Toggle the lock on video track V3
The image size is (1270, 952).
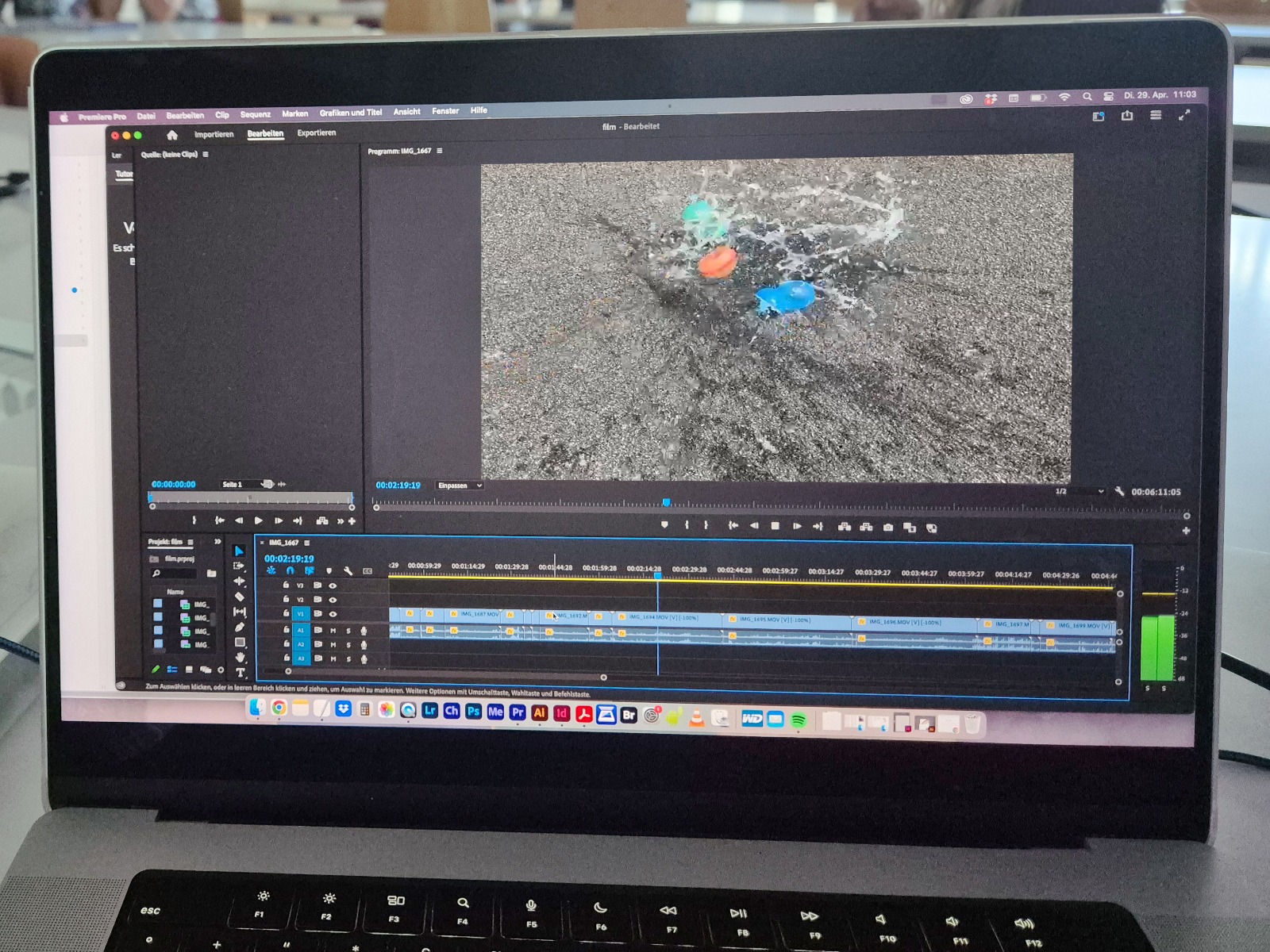286,585
